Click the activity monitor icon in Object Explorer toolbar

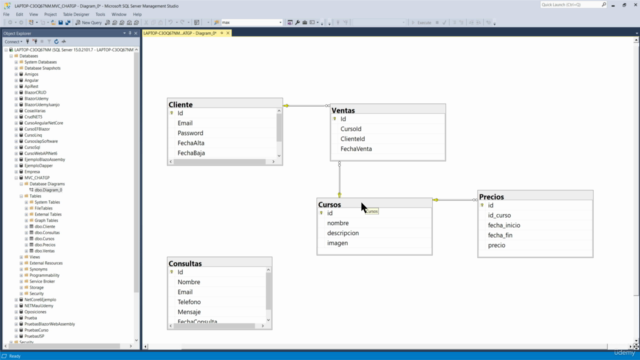(64, 42)
